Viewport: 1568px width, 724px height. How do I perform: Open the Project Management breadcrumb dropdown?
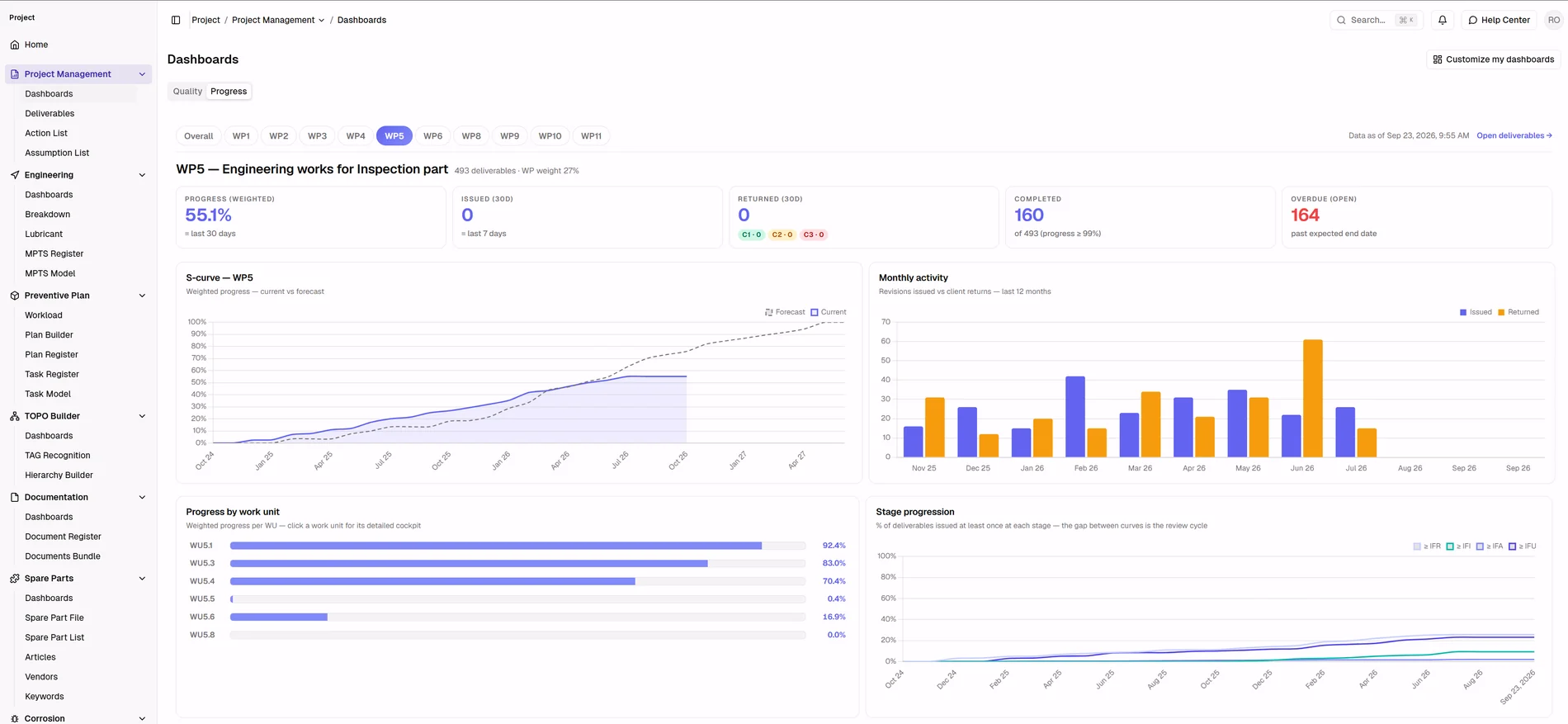tap(278, 20)
